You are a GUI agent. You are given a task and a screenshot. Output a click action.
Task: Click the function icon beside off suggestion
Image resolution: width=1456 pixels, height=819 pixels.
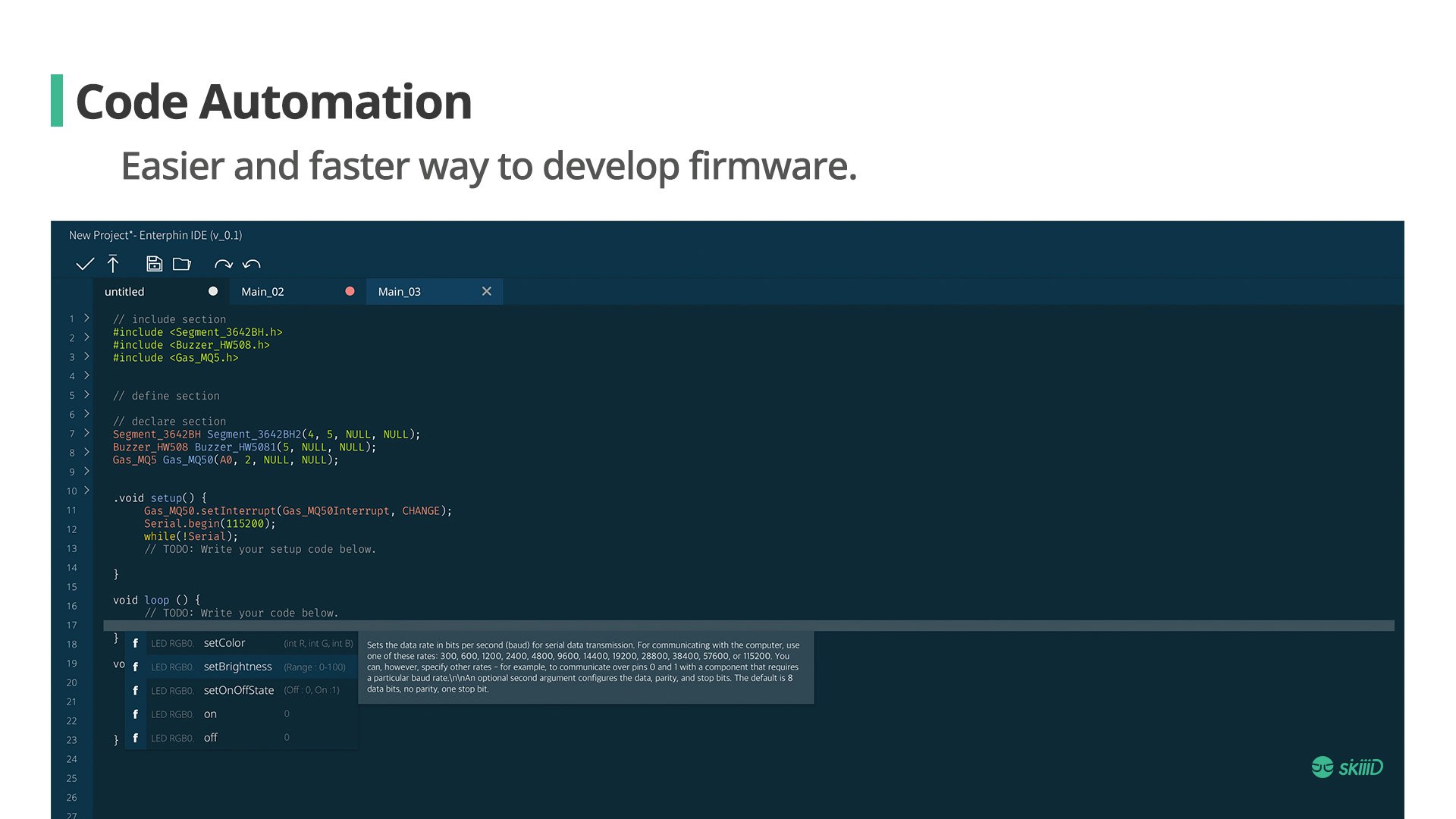[135, 738]
